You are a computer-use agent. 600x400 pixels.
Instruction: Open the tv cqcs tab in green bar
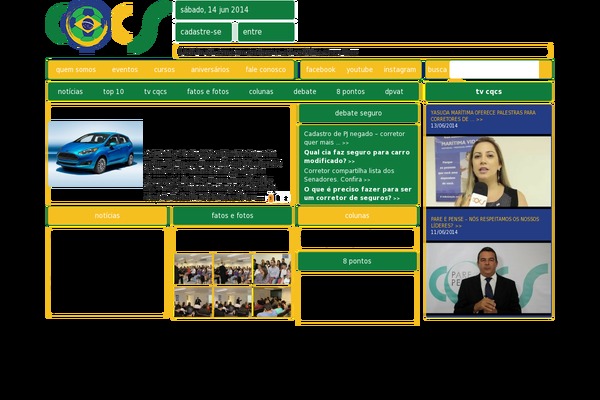[155, 91]
